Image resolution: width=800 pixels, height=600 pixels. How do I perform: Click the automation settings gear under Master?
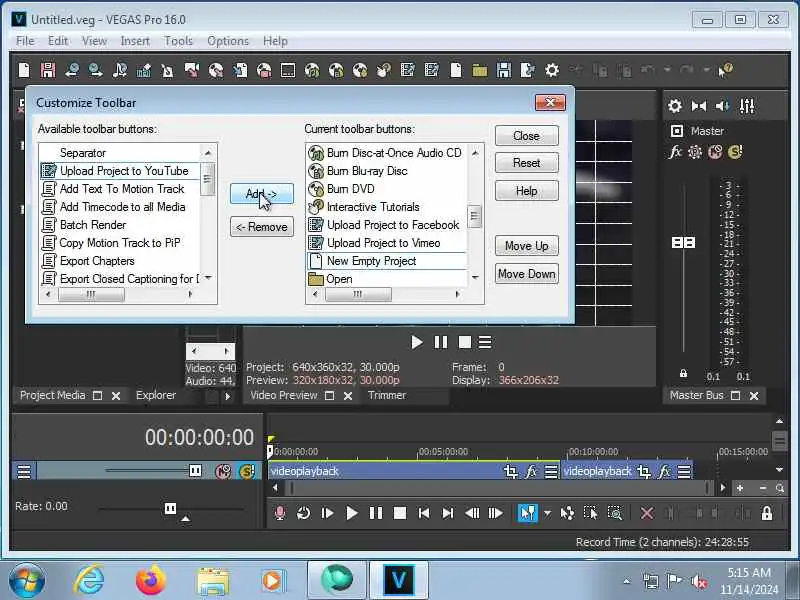[694, 152]
